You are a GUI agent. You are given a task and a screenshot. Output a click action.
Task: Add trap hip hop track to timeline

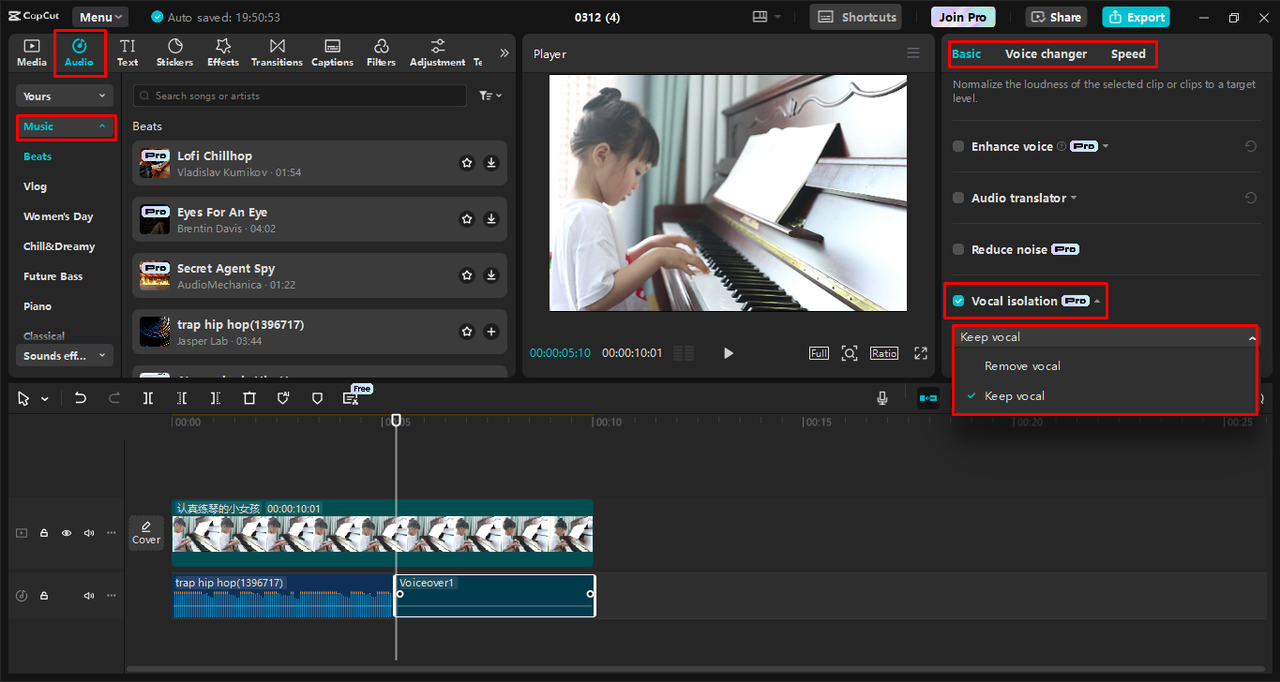pyautogui.click(x=491, y=331)
